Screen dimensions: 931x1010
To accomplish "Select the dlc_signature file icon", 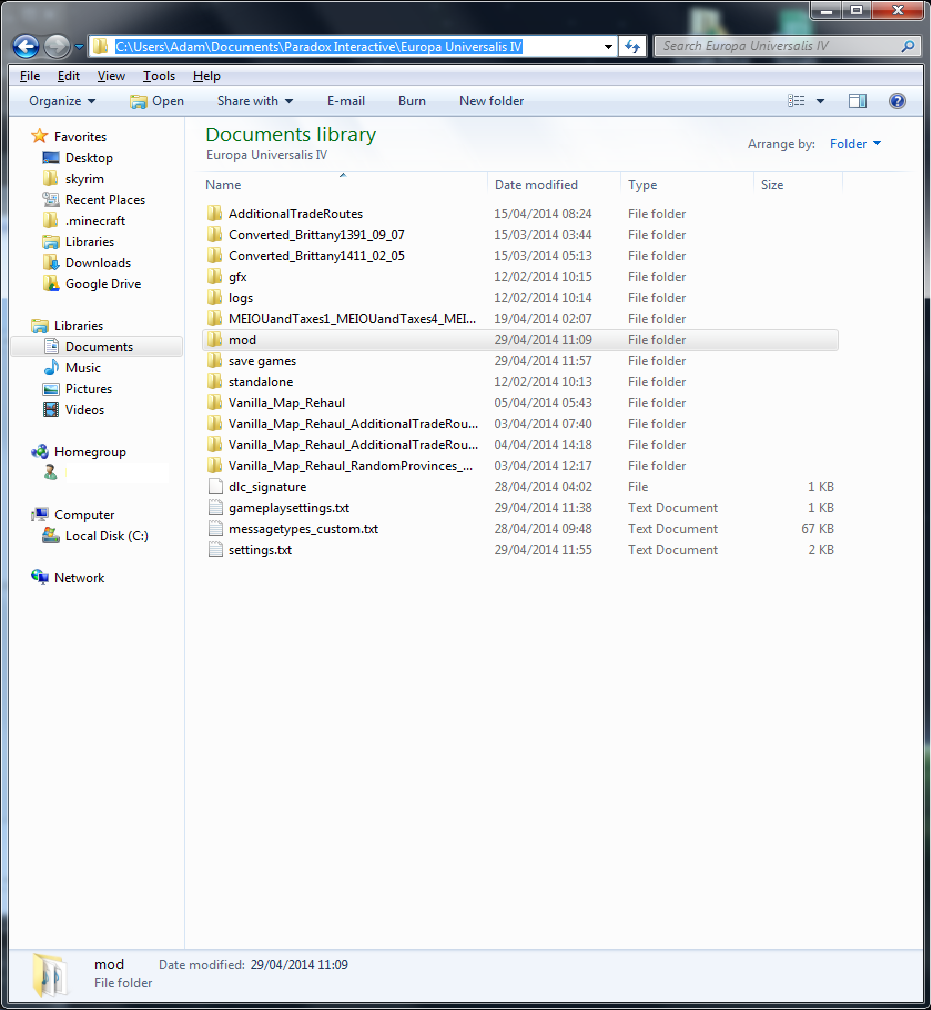I will pos(216,487).
